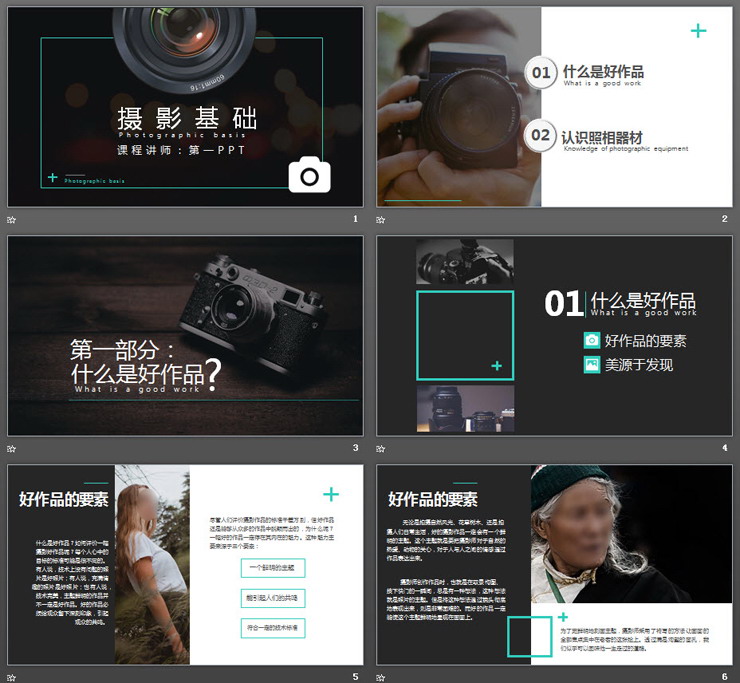Select slide 5 with blonde woman photo
The width and height of the screenshot is (740, 683).
185,565
